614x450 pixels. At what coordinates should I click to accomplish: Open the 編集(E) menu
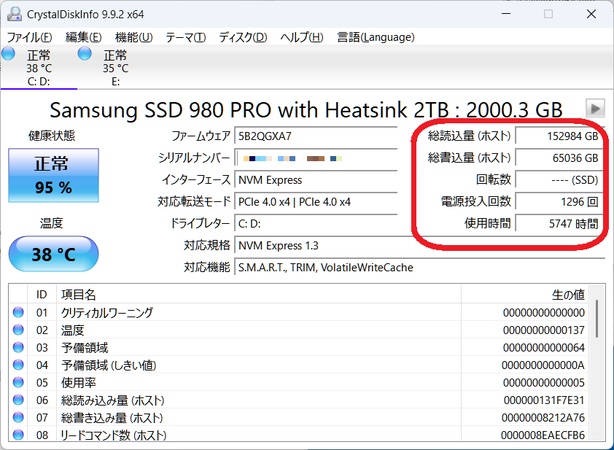pos(83,38)
